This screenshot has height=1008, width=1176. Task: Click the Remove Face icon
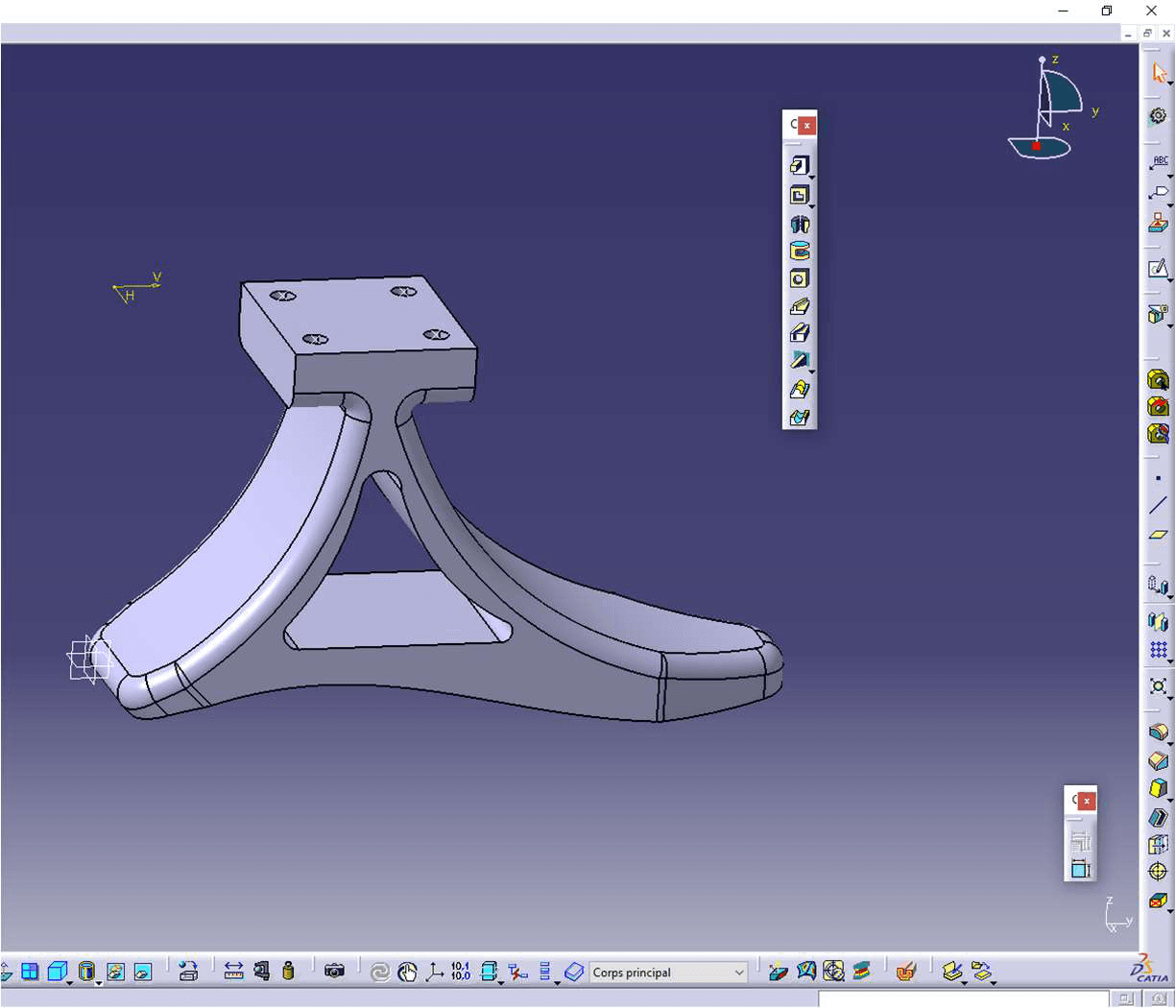[x=1158, y=900]
